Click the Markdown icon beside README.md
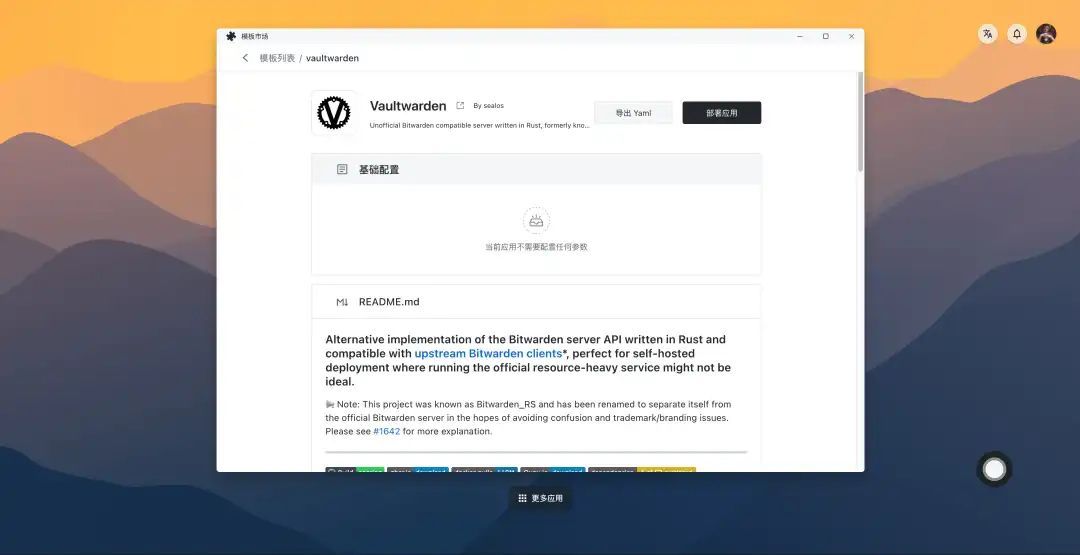This screenshot has height=555, width=1080. point(342,302)
